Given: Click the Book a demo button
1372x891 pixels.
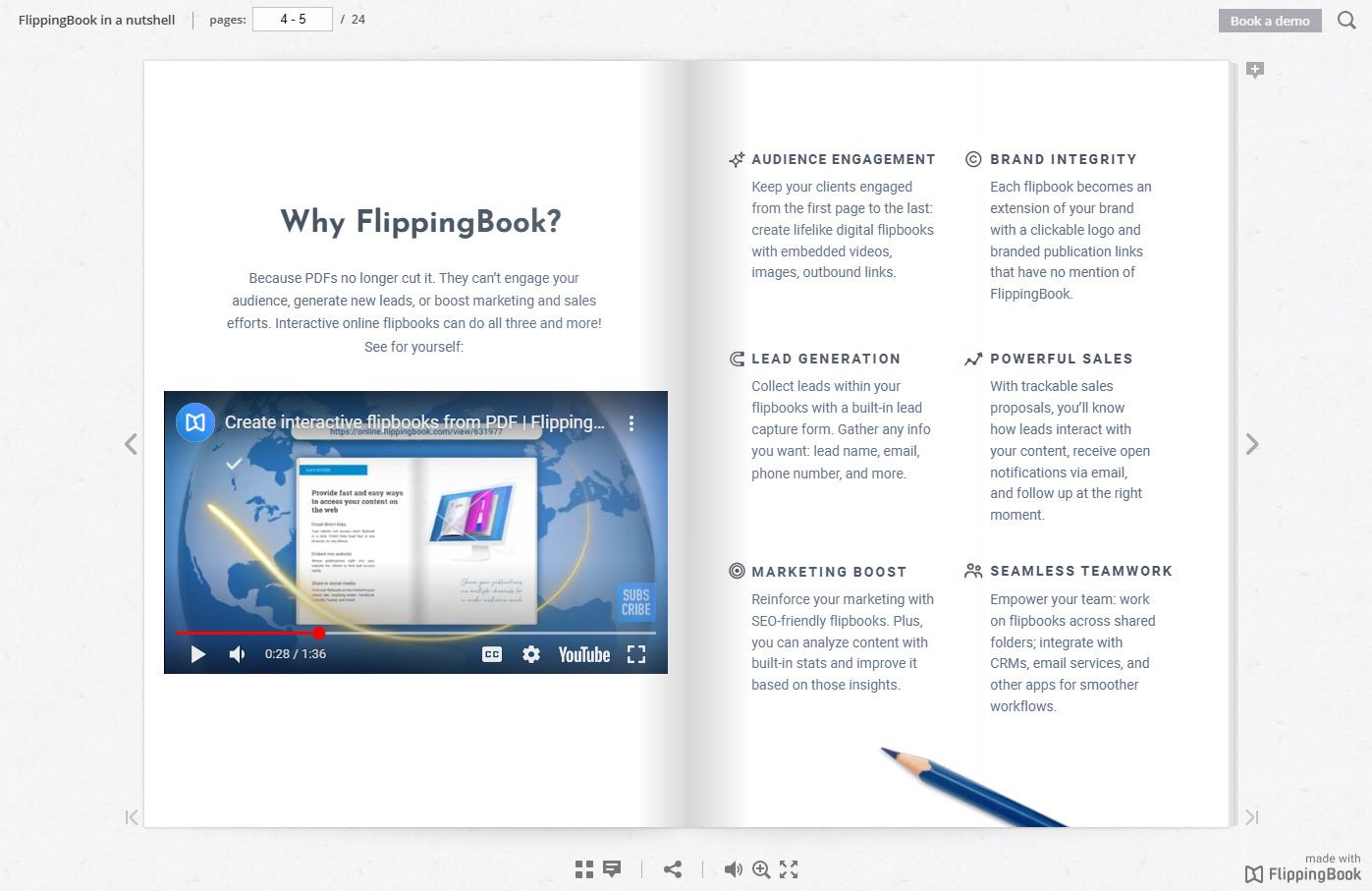Looking at the screenshot, I should pyautogui.click(x=1270, y=21).
